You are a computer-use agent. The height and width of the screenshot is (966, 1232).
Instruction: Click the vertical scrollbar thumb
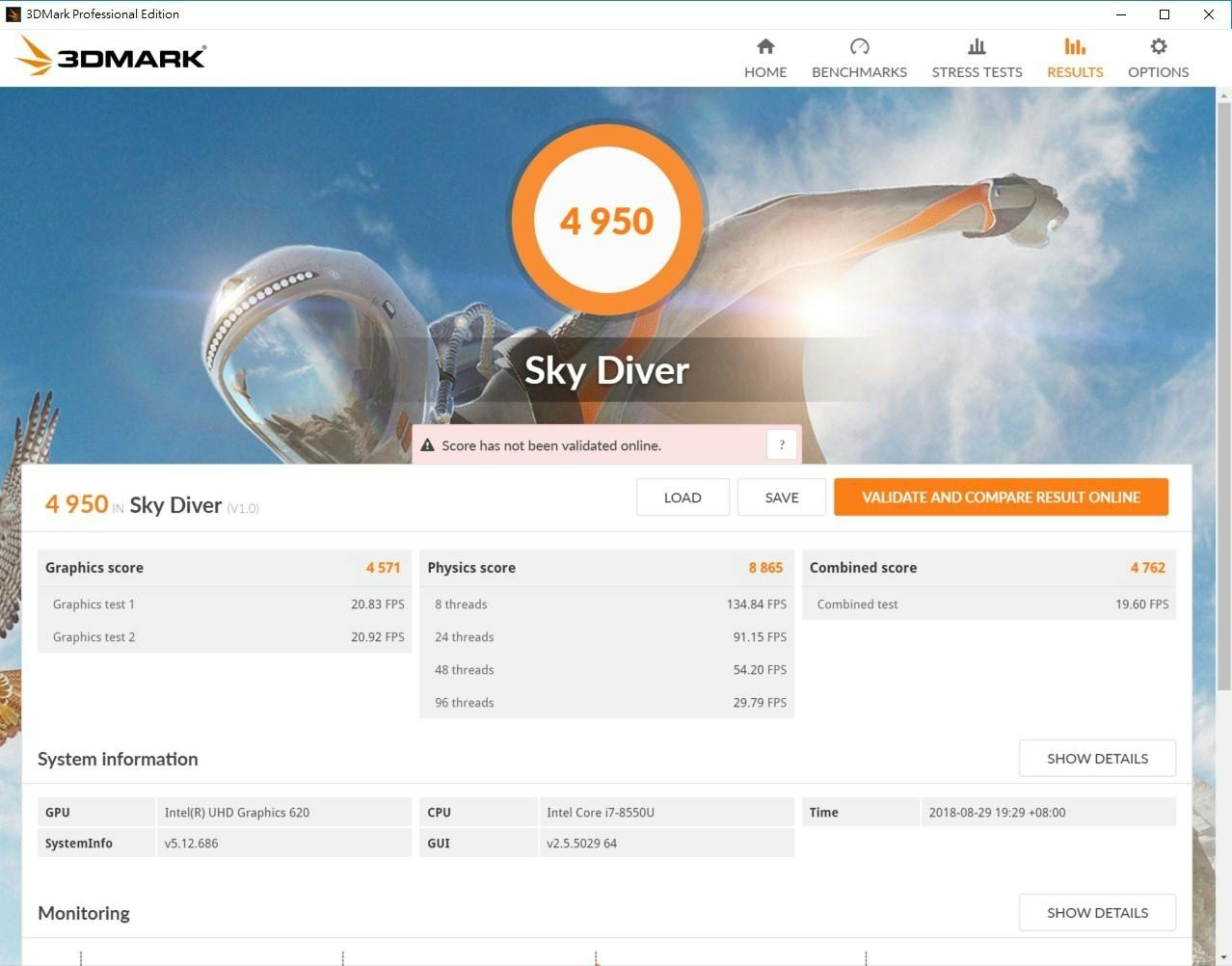[x=1224, y=395]
